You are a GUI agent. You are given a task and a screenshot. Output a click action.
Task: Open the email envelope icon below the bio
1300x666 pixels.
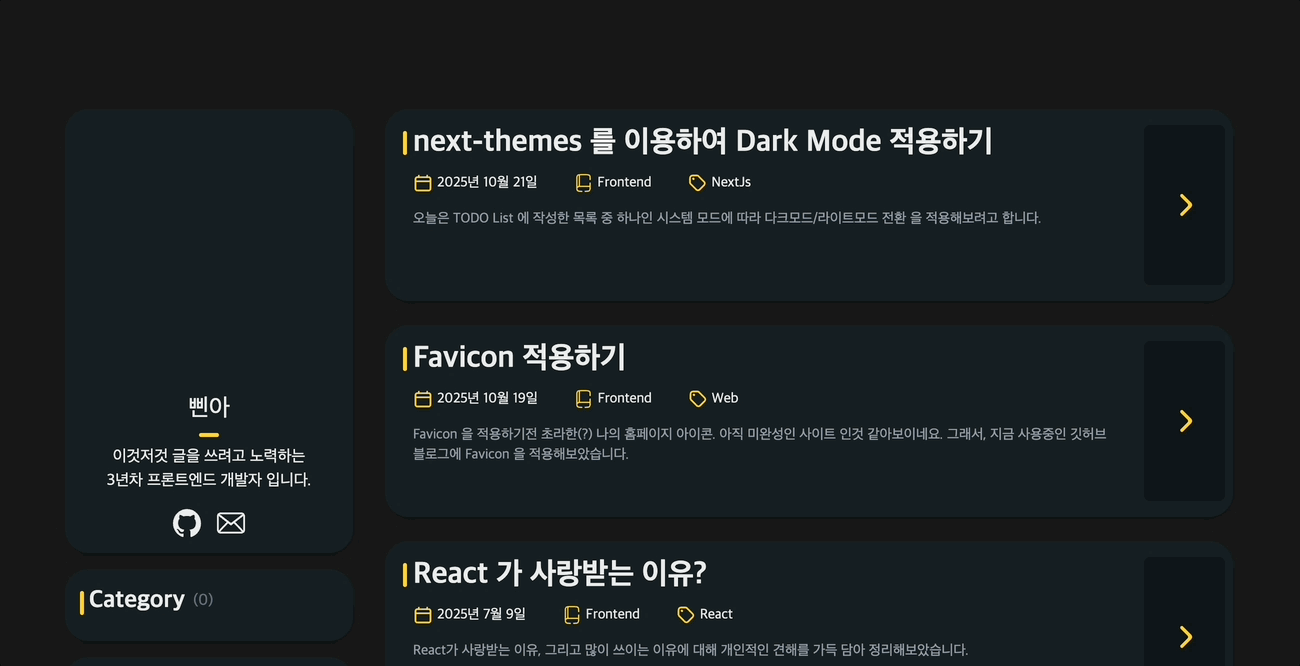231,523
